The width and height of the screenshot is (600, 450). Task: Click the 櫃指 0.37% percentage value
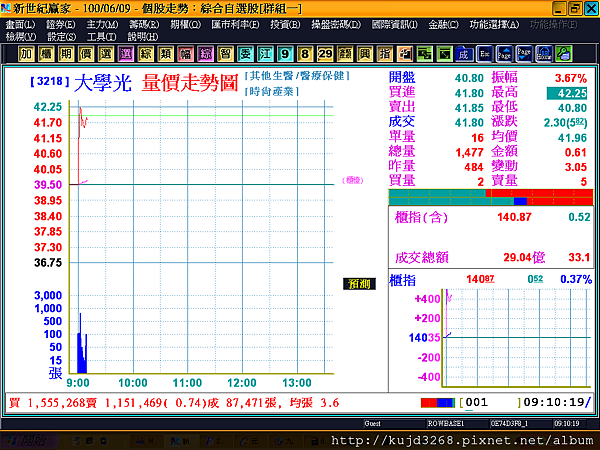576,279
